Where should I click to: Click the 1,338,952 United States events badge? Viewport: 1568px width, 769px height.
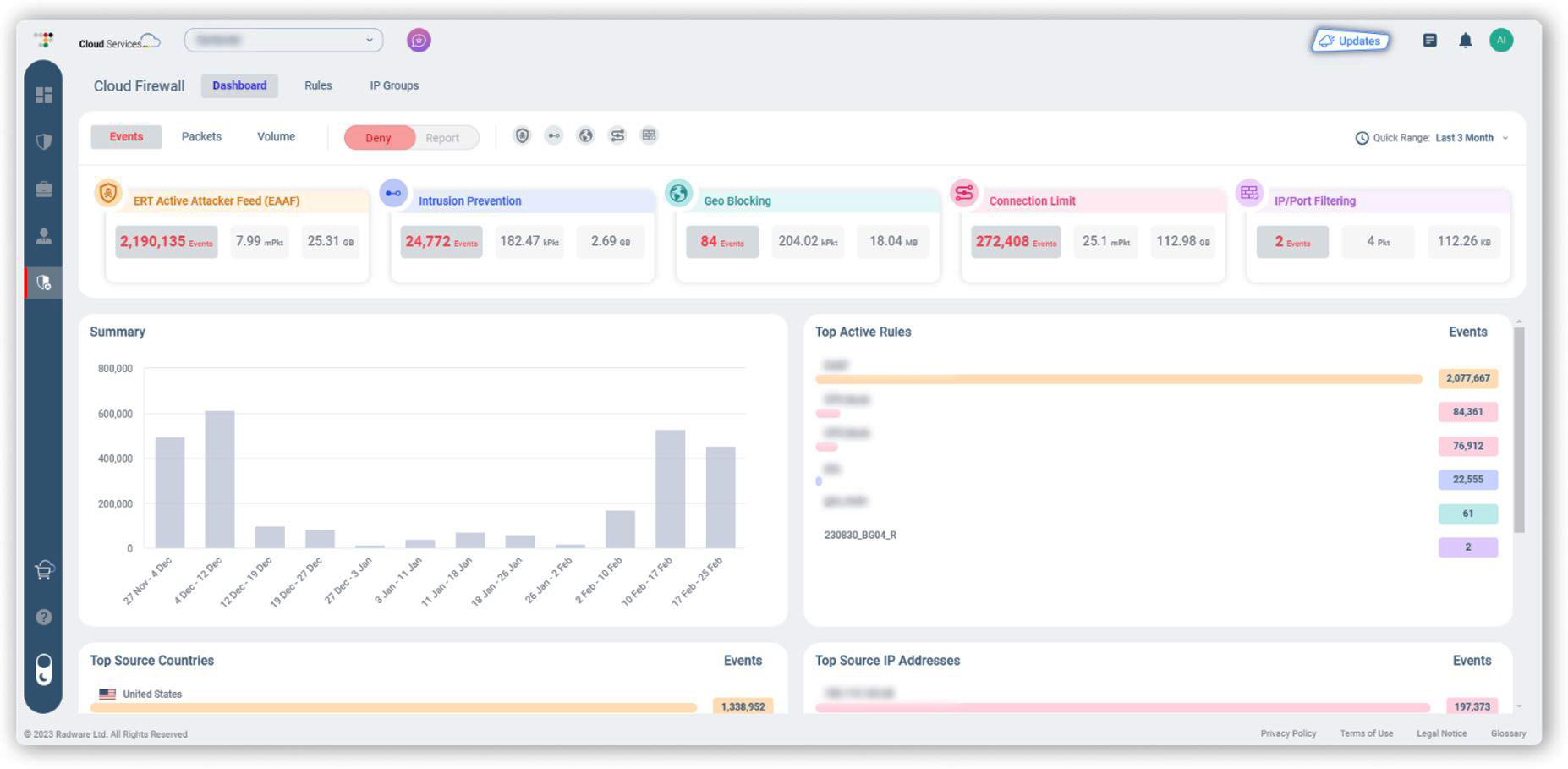743,706
